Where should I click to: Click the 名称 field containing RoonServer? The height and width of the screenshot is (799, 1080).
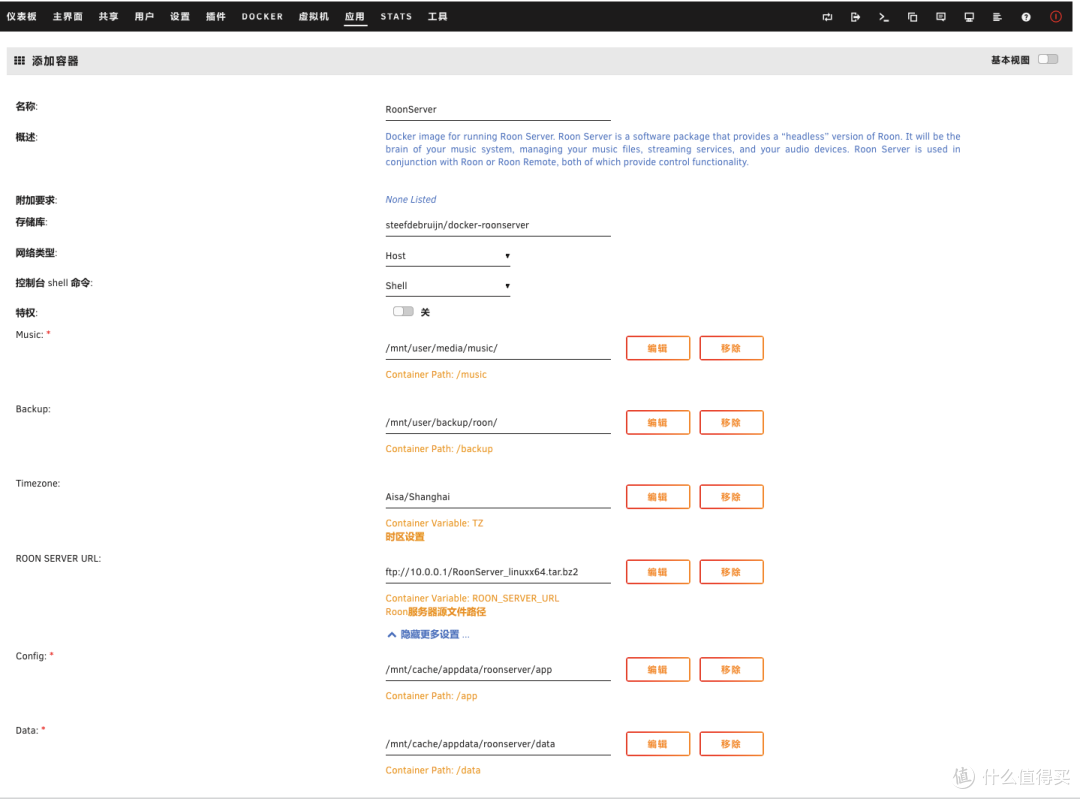497,110
